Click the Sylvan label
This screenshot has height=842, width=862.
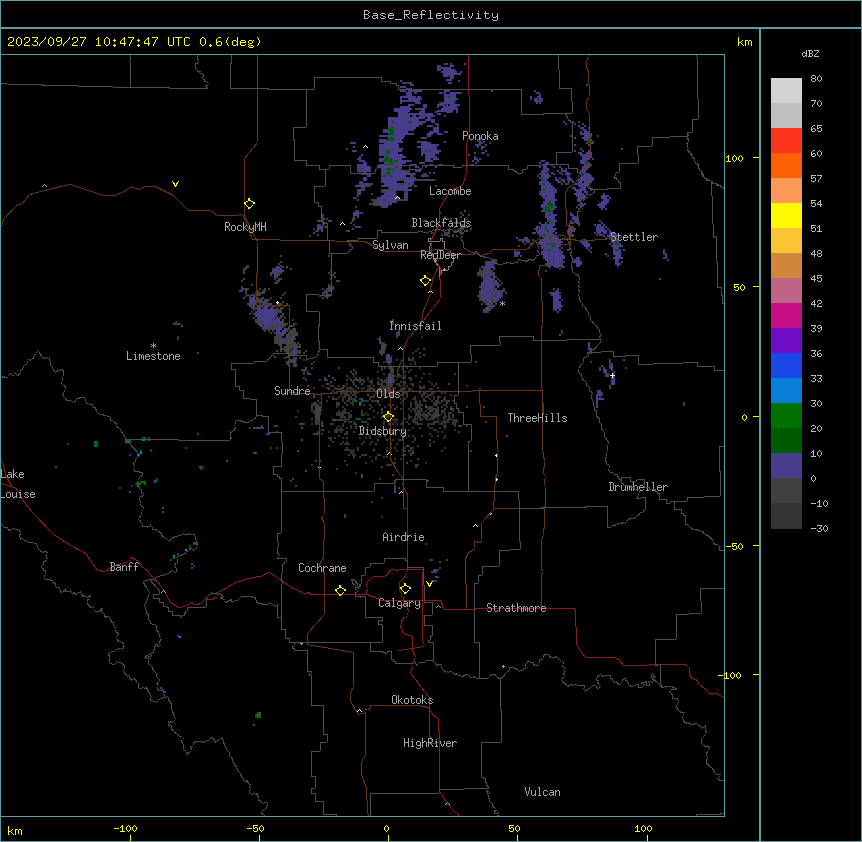coord(390,245)
